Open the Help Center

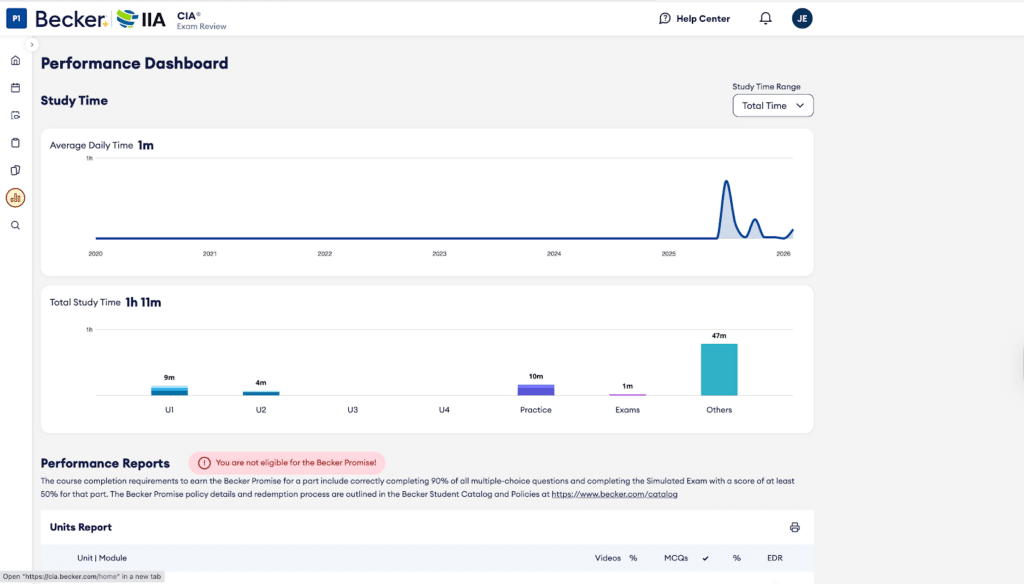click(x=694, y=18)
